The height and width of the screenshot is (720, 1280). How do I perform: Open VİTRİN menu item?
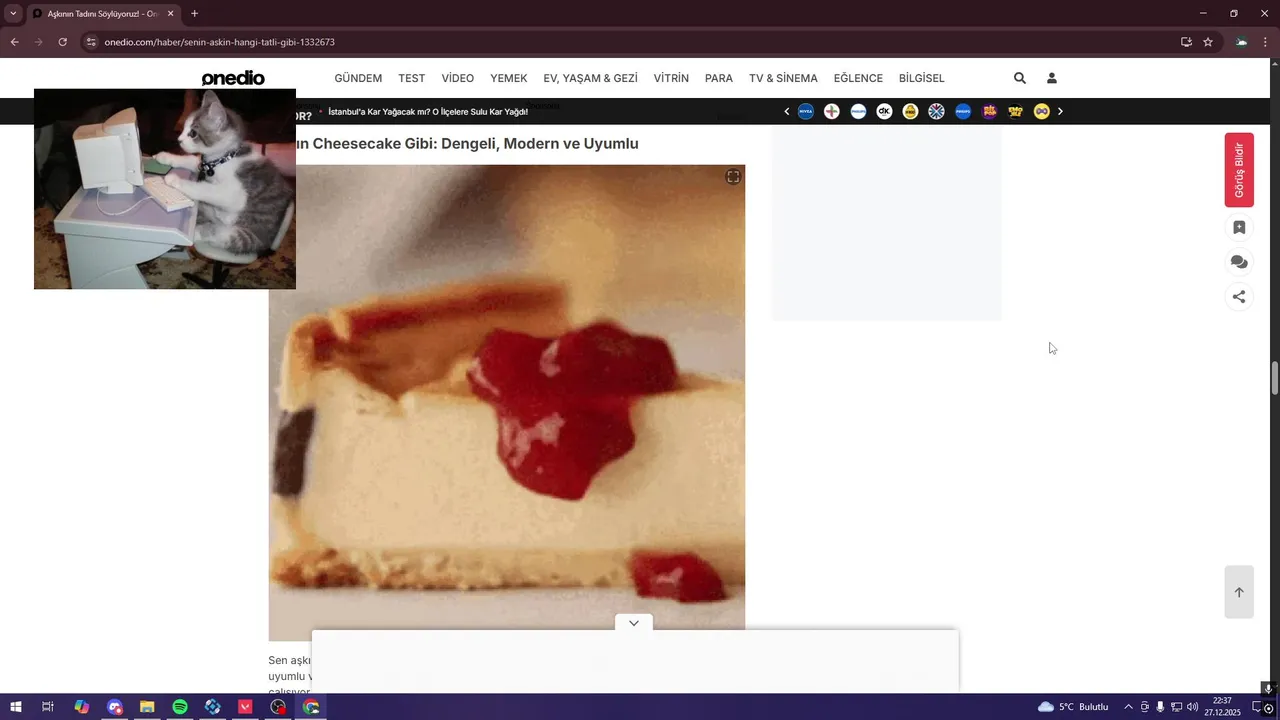point(671,78)
